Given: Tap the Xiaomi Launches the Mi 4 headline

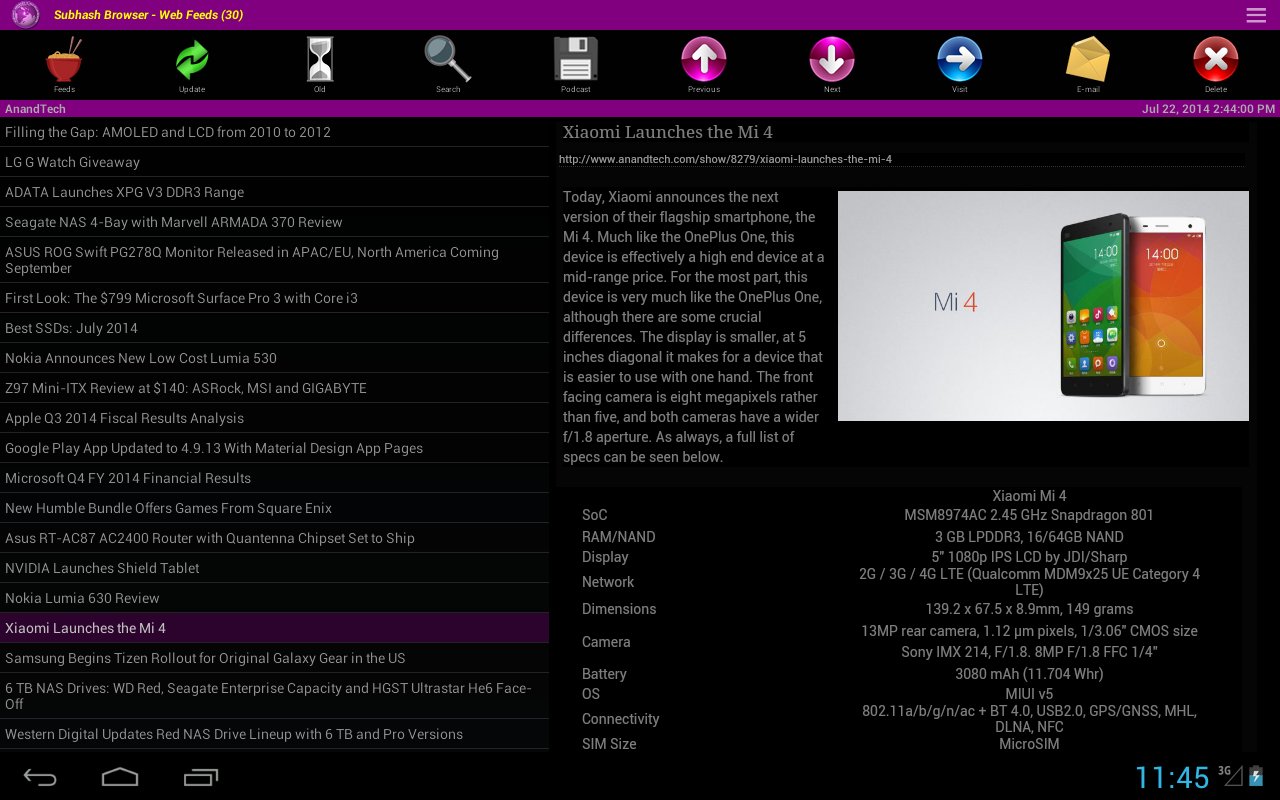Looking at the screenshot, I should 667,132.
